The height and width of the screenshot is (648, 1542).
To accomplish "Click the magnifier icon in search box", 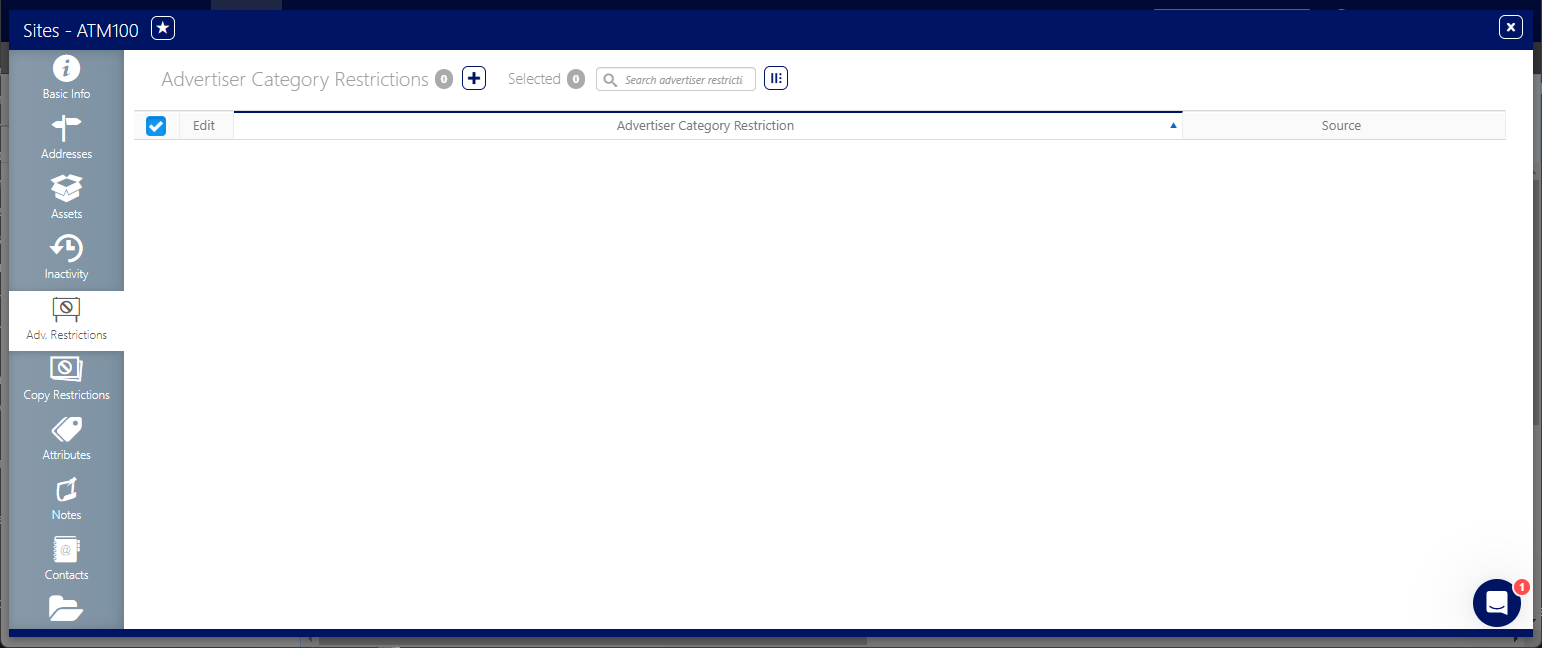I will (x=610, y=80).
